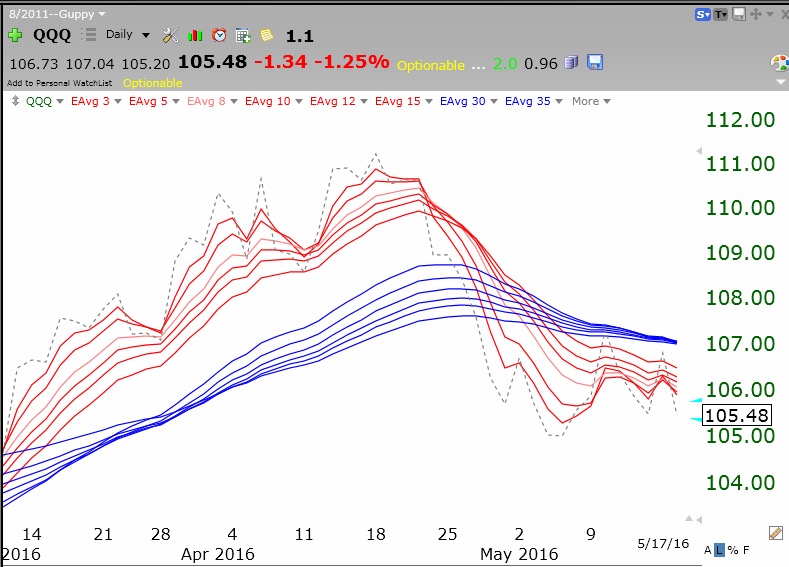
Task: Click the 5/17/16 date label
Action: point(663,543)
